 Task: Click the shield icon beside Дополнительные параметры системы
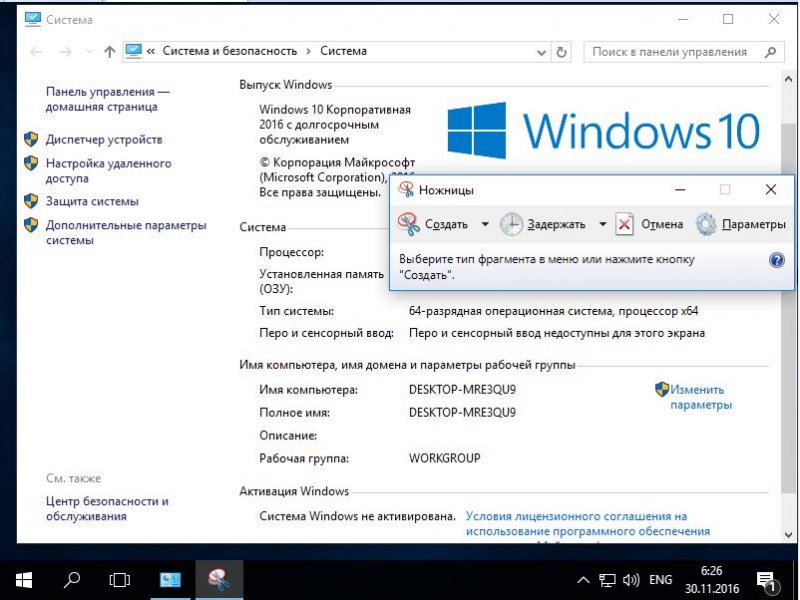[31, 225]
